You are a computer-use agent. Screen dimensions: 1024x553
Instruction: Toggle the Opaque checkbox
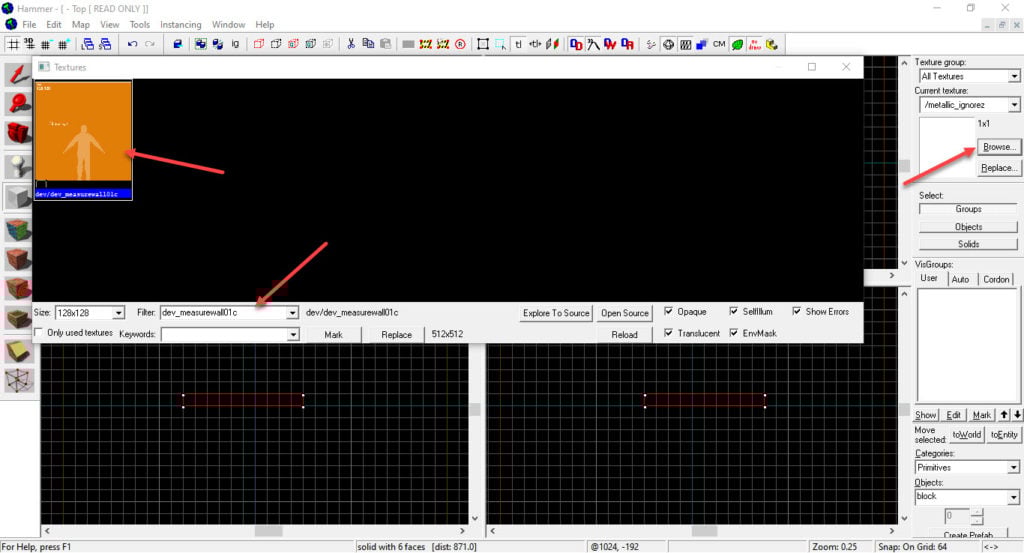coord(670,312)
